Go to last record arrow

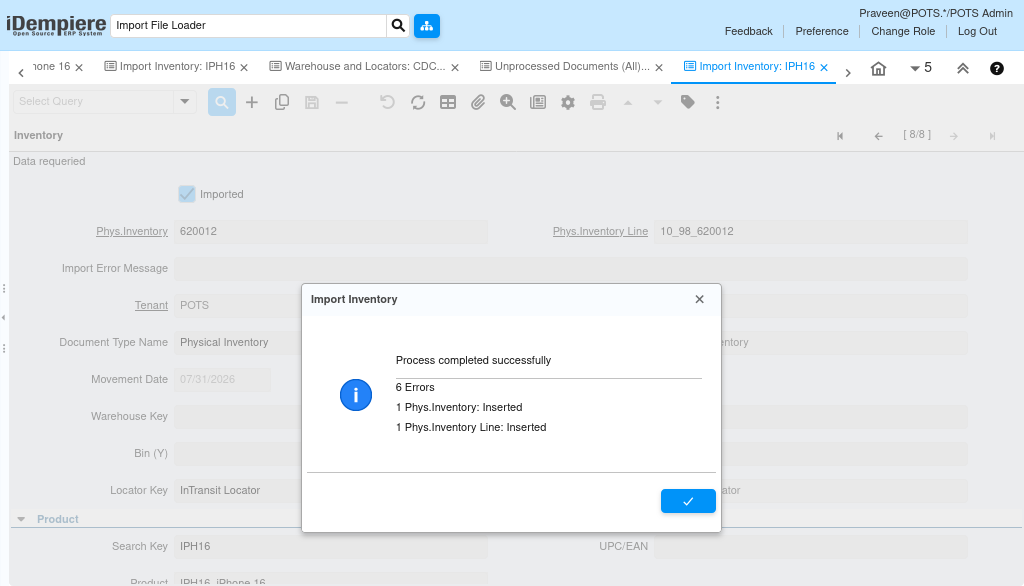coord(992,136)
